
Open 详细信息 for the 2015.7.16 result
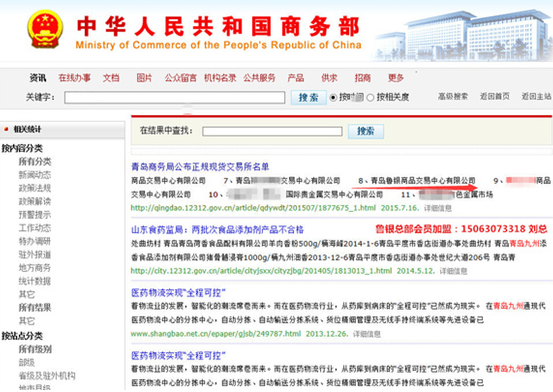coord(438,209)
